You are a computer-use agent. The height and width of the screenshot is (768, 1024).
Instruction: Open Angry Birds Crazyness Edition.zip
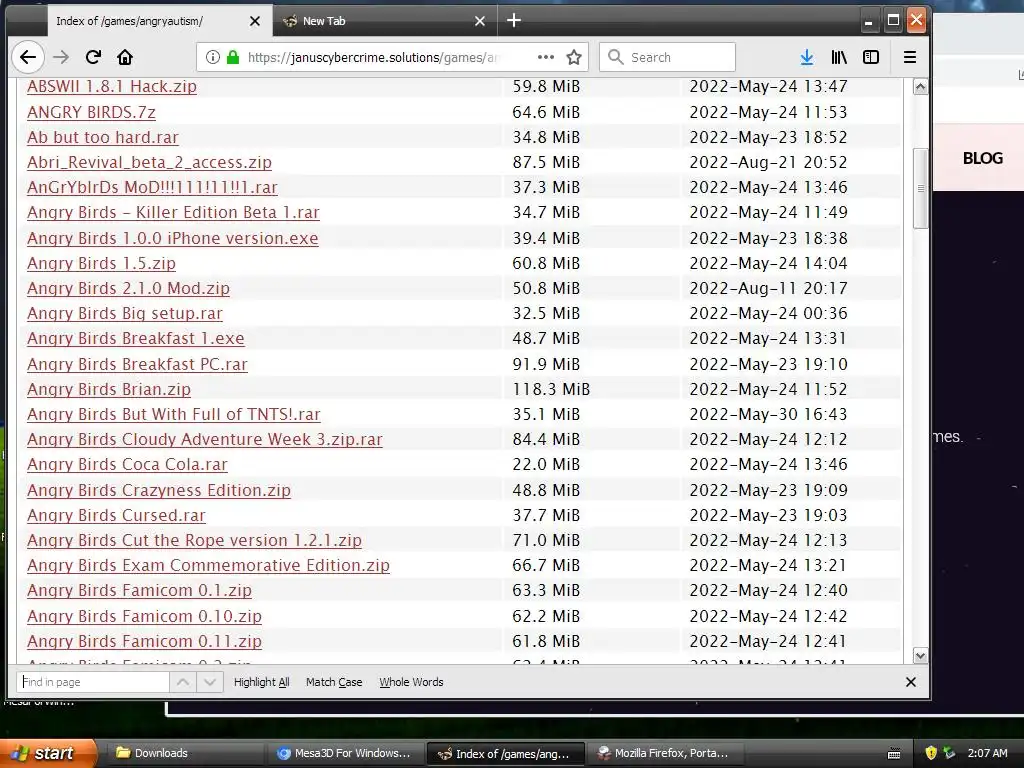[x=159, y=490]
